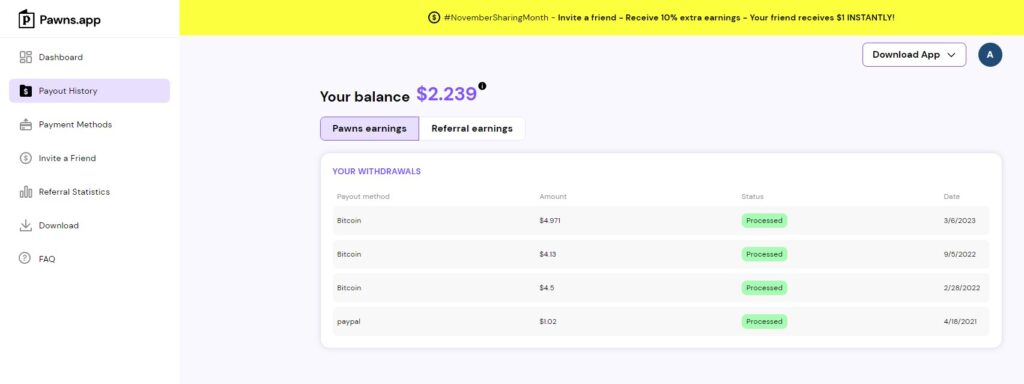Go to Payment Methods page
Viewport: 1024px width, 384px height.
(x=89, y=125)
